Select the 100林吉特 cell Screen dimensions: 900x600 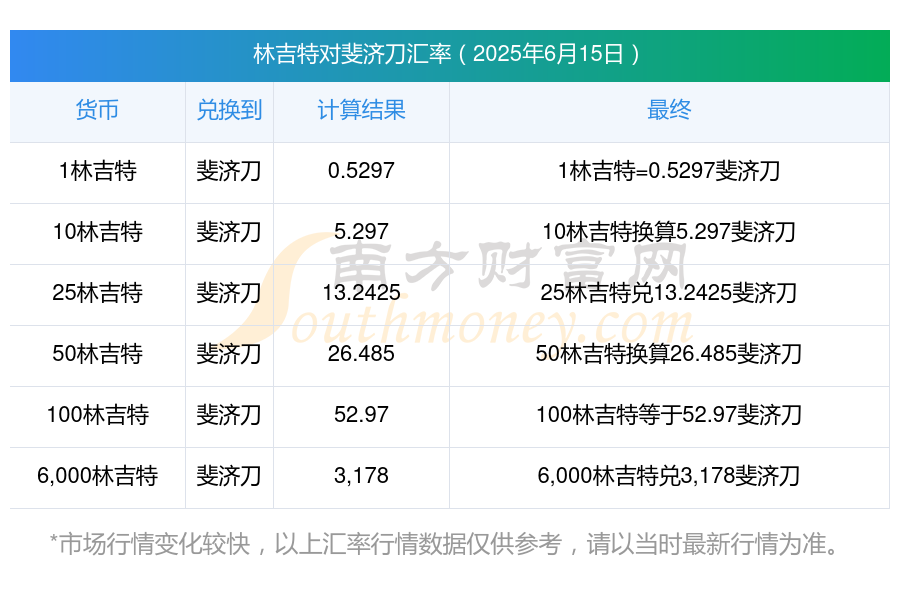coord(98,415)
